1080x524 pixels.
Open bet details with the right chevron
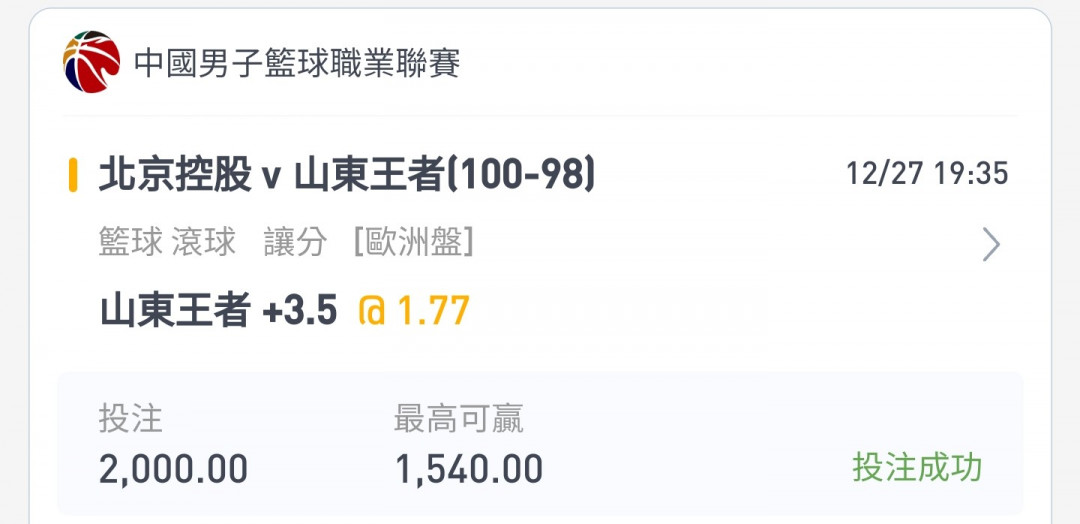[991, 244]
